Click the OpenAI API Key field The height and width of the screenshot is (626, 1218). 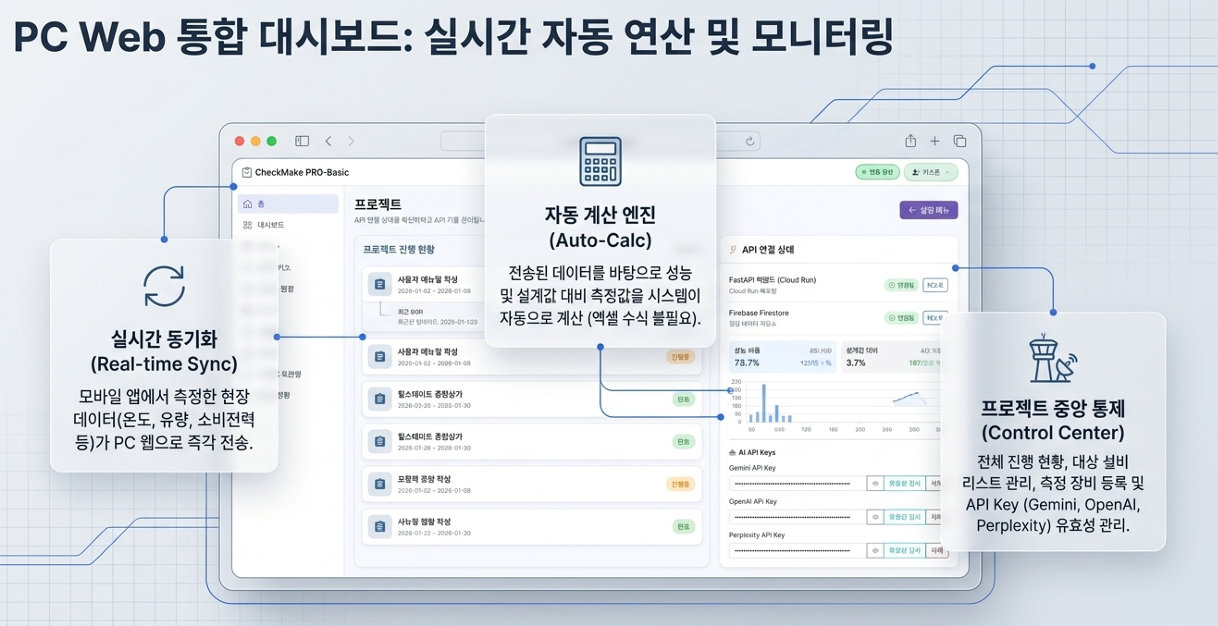[x=798, y=517]
